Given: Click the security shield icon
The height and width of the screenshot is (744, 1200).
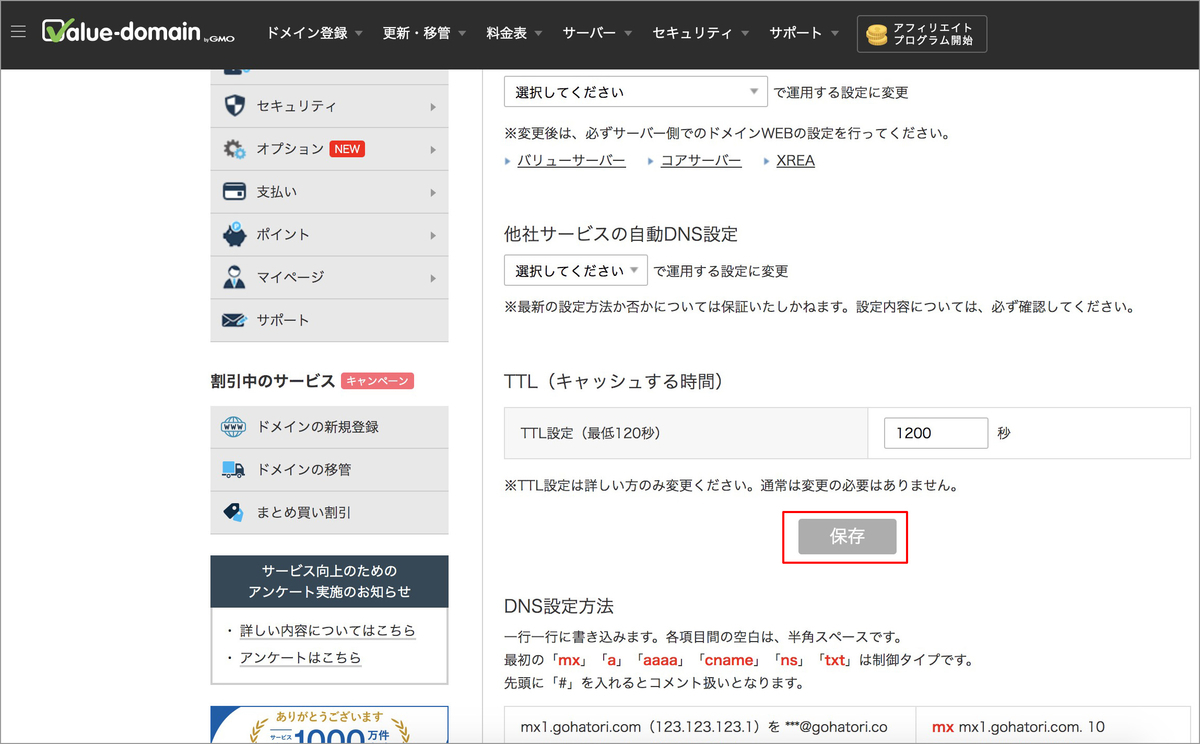Looking at the screenshot, I should (x=234, y=106).
